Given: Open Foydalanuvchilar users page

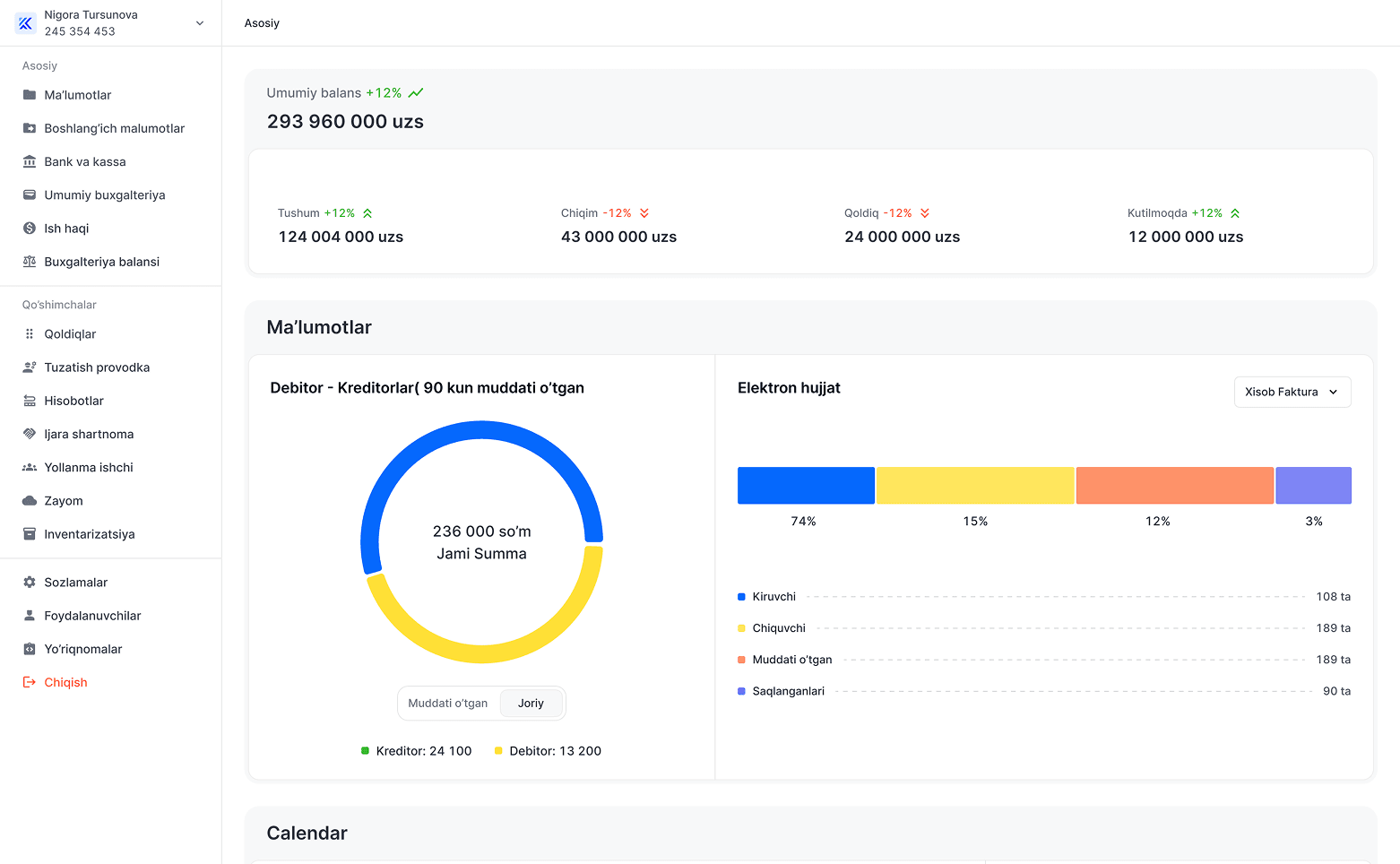Looking at the screenshot, I should (x=92, y=616).
